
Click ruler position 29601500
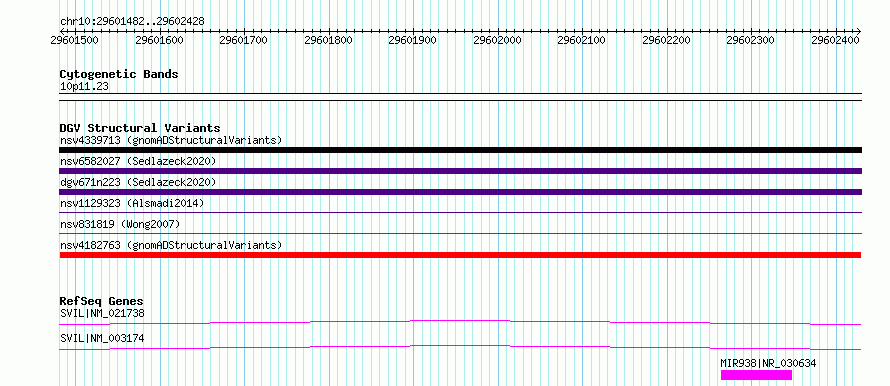[x=74, y=40]
